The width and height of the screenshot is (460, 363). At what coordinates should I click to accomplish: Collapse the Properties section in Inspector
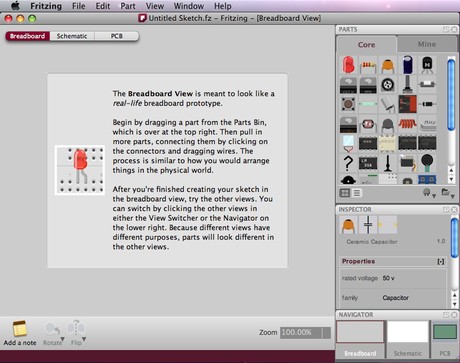[441, 262]
